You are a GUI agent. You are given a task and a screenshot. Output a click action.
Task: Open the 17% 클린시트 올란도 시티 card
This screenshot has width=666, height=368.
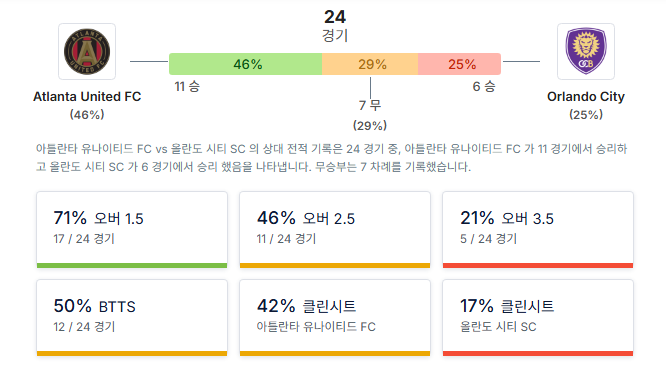point(538,317)
